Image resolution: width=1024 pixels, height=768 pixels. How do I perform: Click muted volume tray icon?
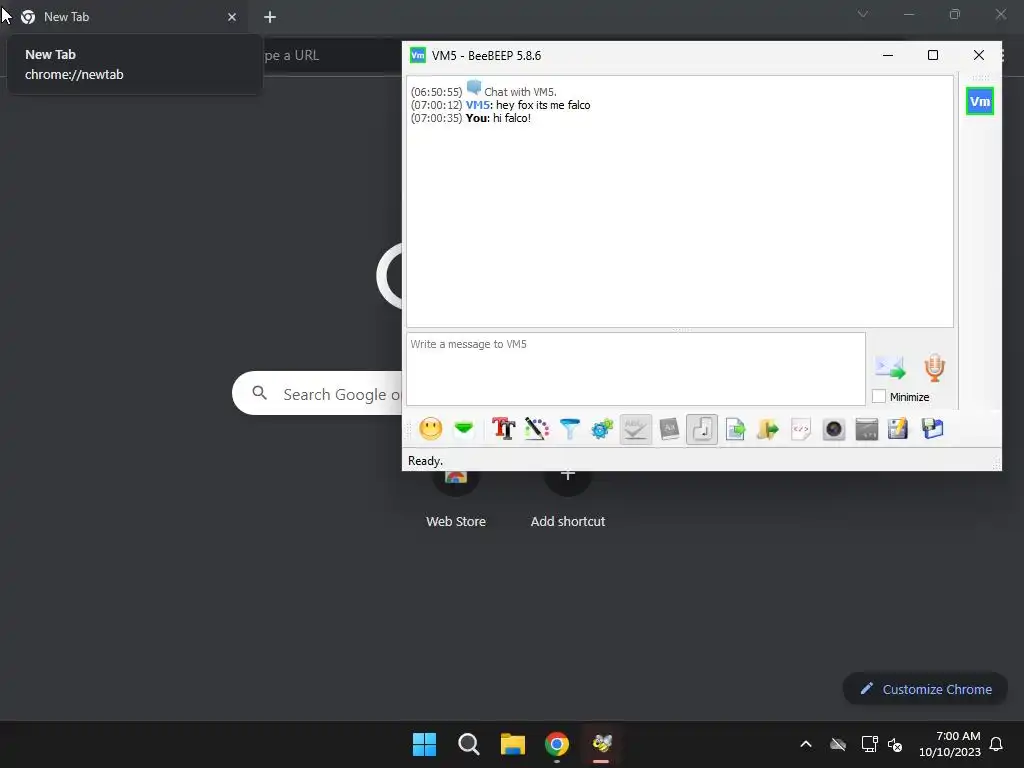(x=895, y=744)
